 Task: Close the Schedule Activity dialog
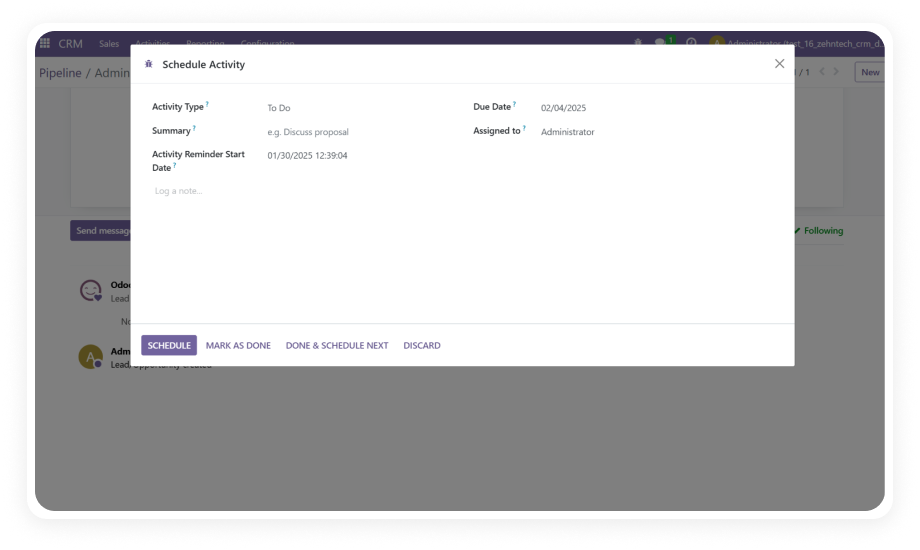pos(779,63)
